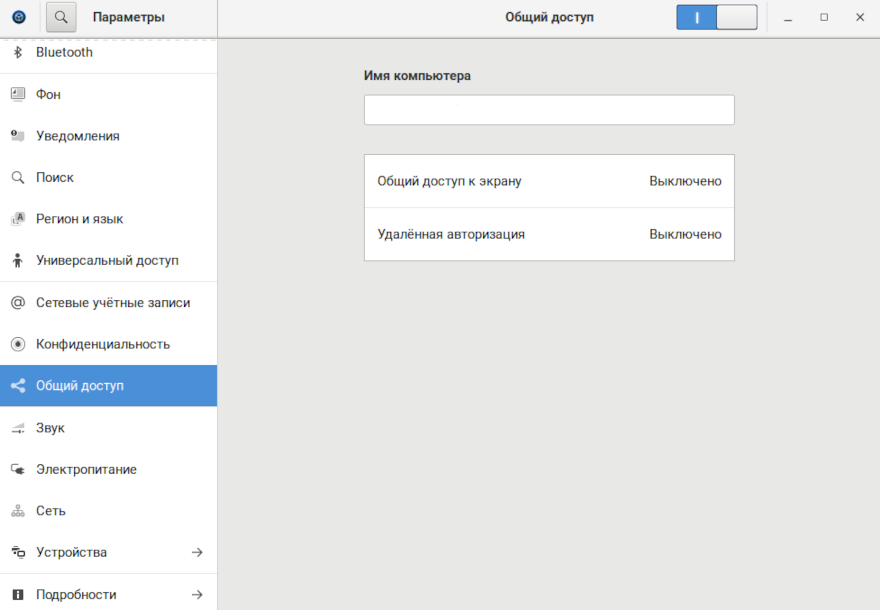Open the Фон settings panel
Screen dimensions: 880x610
coord(48,94)
